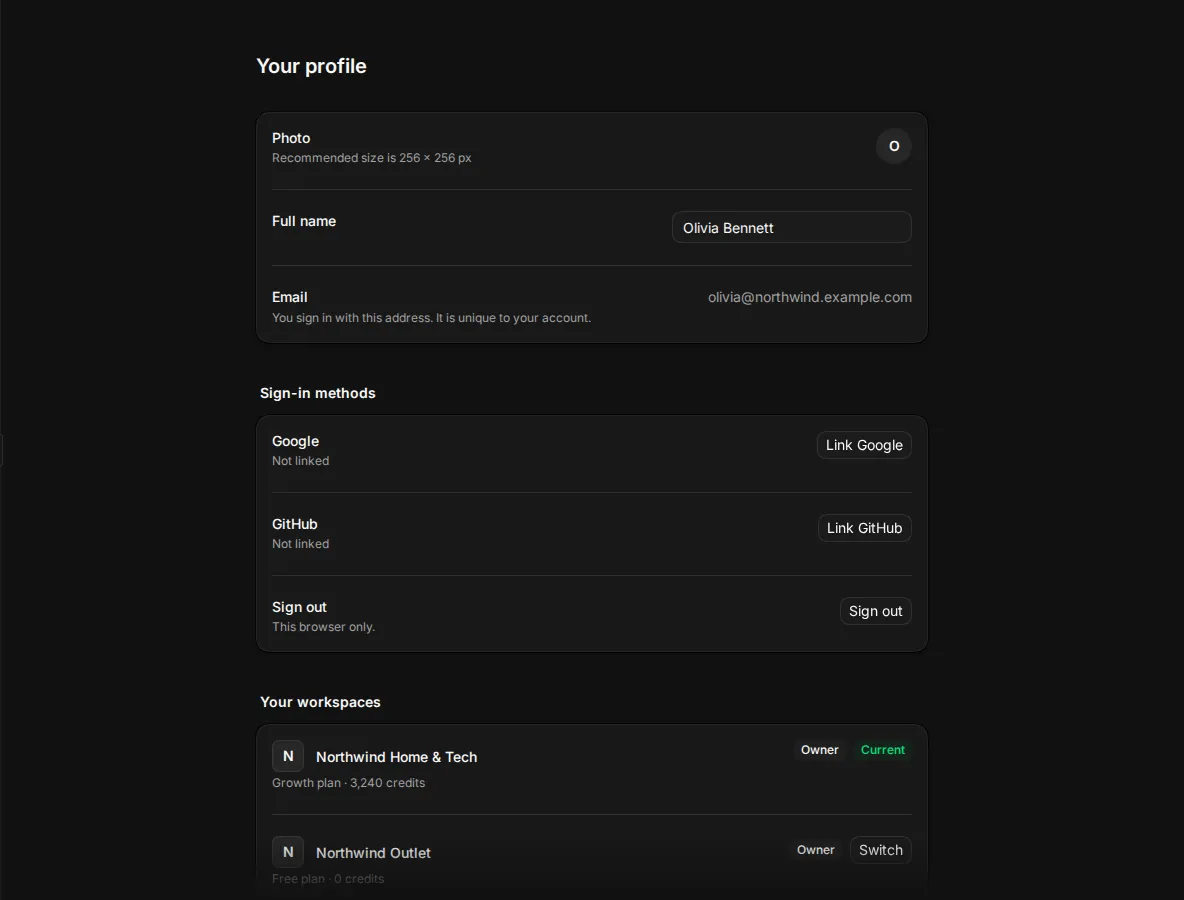Click the Northwind Outlet workspace icon
1184x900 pixels.
pos(288,852)
